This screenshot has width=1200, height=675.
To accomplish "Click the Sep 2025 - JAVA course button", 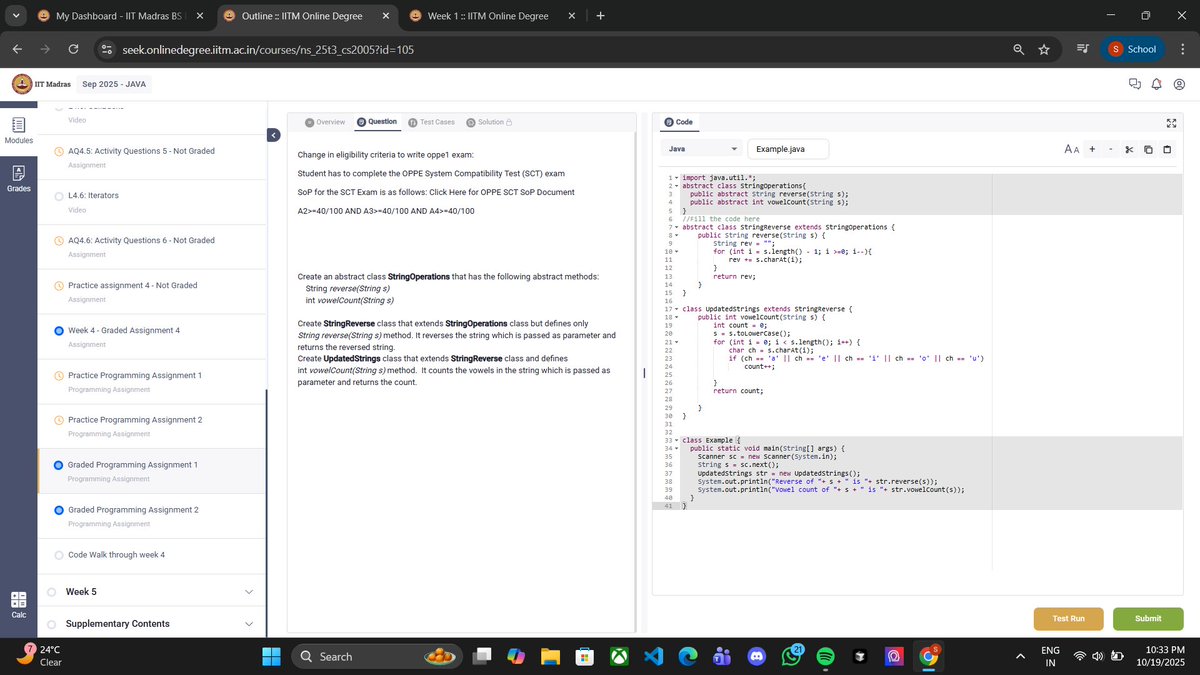I will 113,84.
